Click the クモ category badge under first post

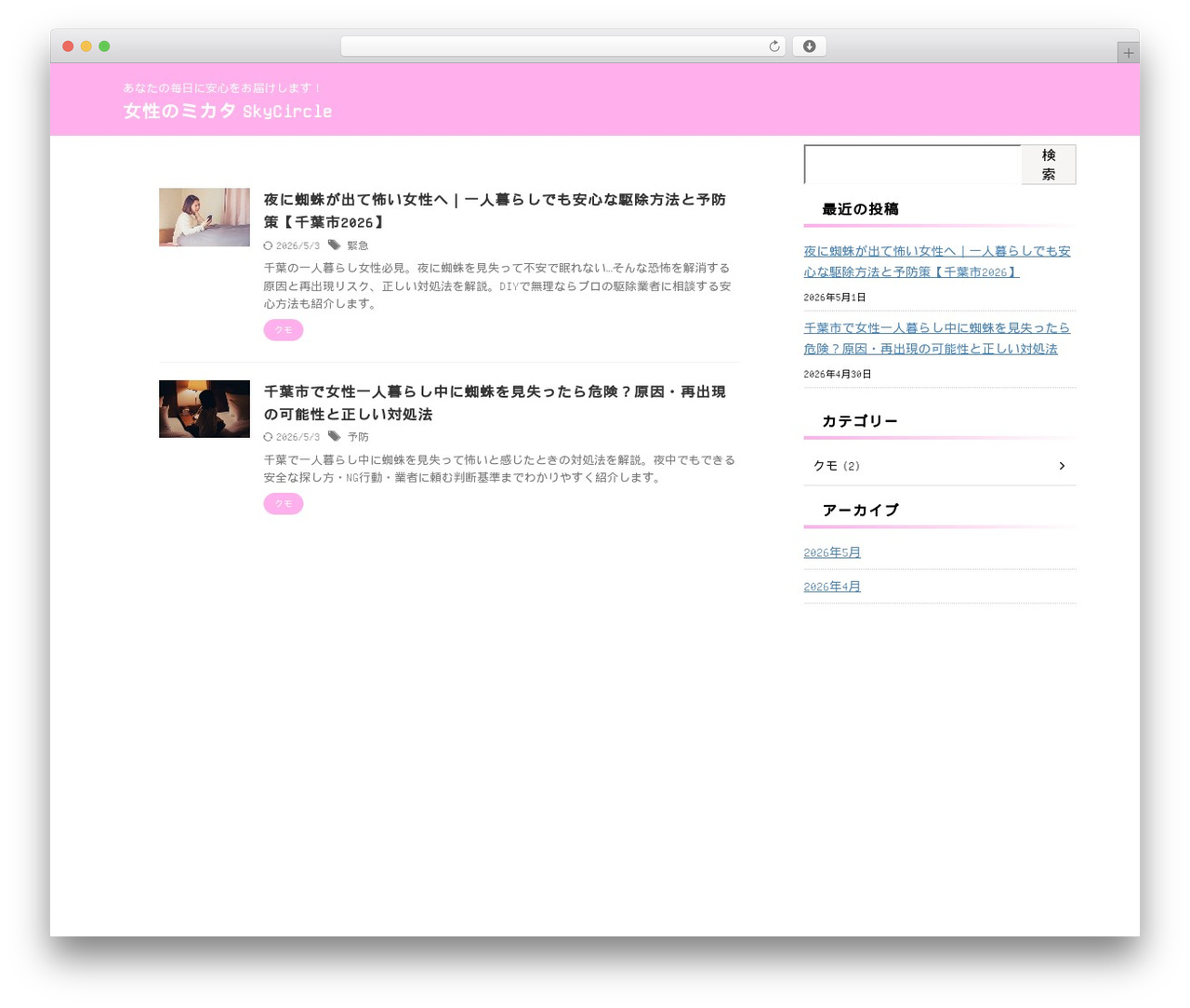(x=284, y=330)
